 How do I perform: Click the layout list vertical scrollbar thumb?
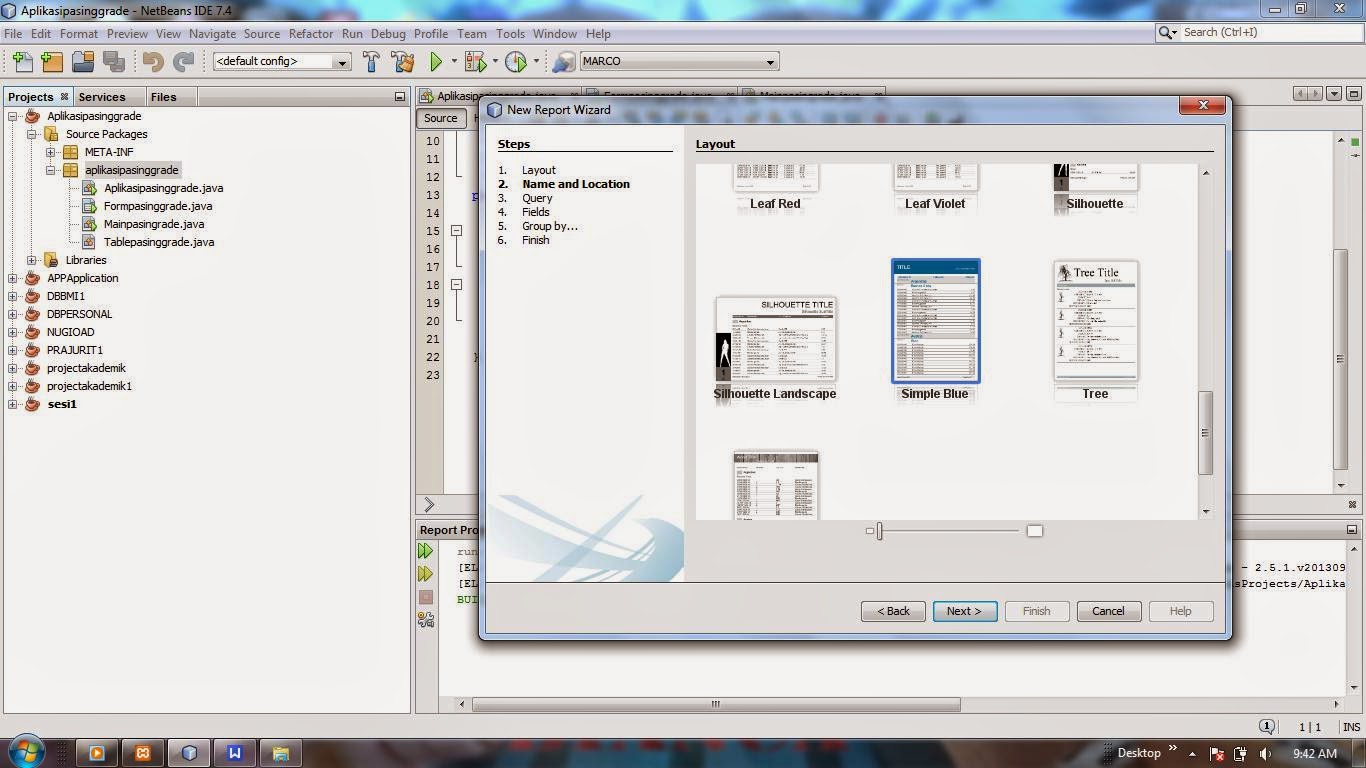click(1206, 432)
